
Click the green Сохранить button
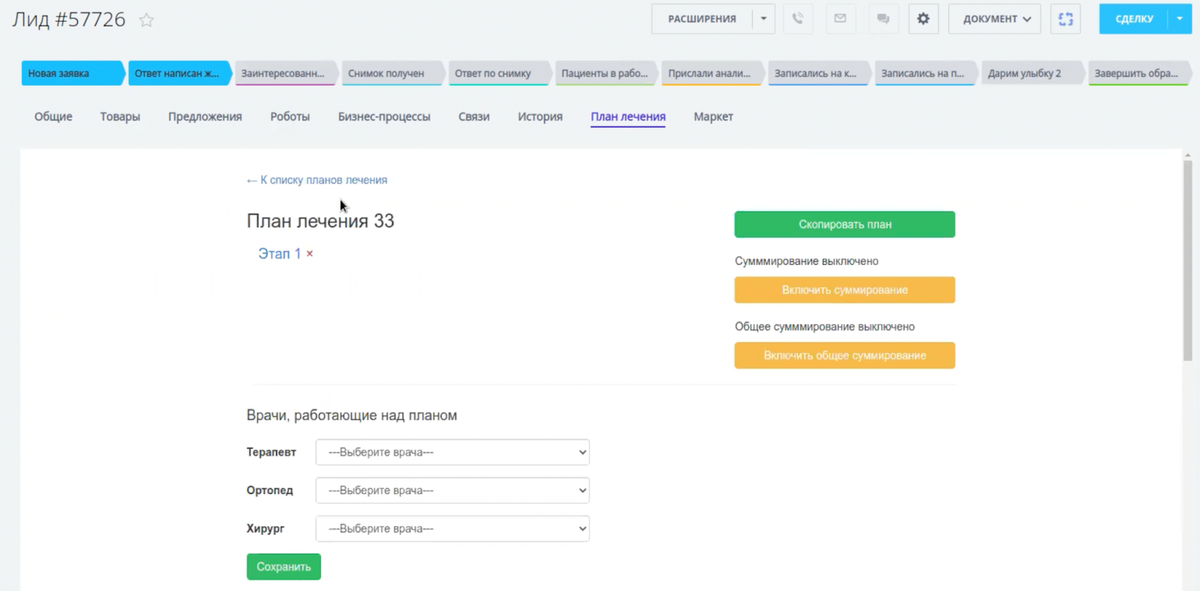pyautogui.click(x=283, y=566)
